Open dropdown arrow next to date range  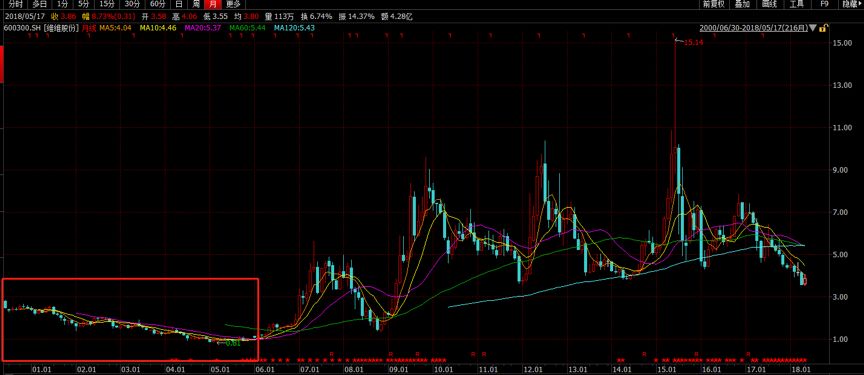click(813, 28)
